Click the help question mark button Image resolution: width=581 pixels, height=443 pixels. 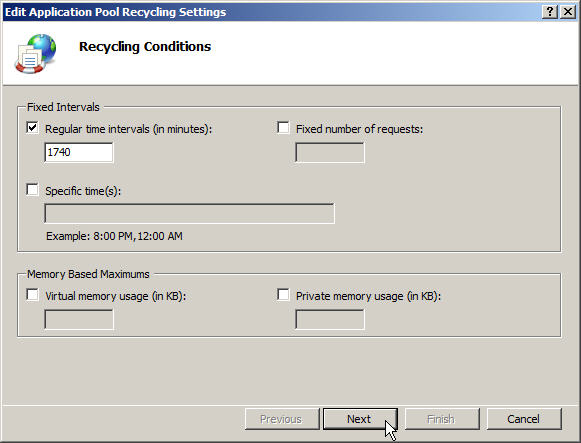point(550,12)
